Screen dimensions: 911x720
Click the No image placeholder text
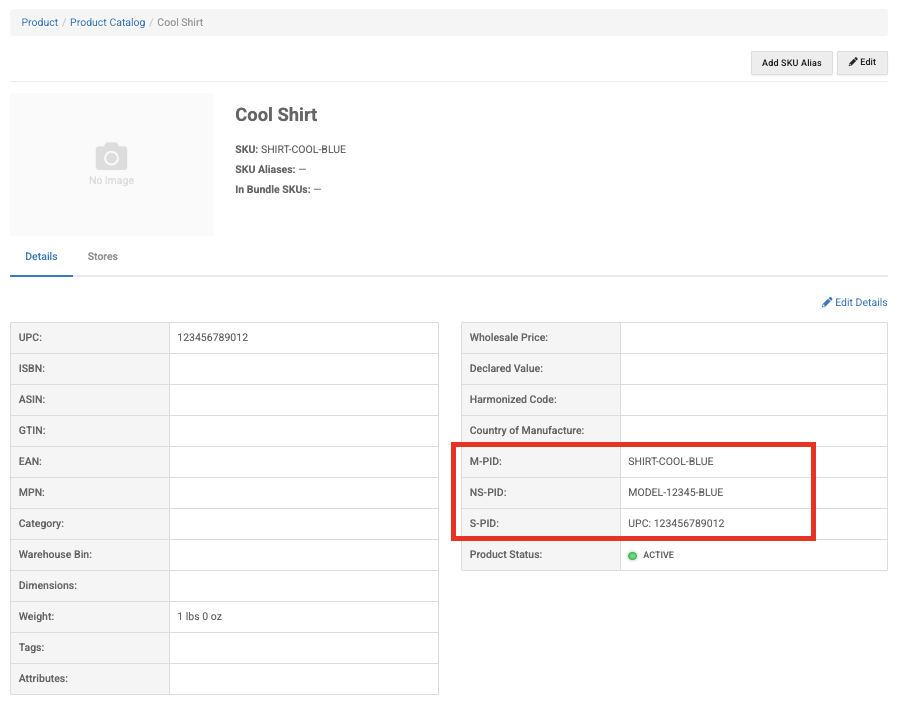click(112, 181)
